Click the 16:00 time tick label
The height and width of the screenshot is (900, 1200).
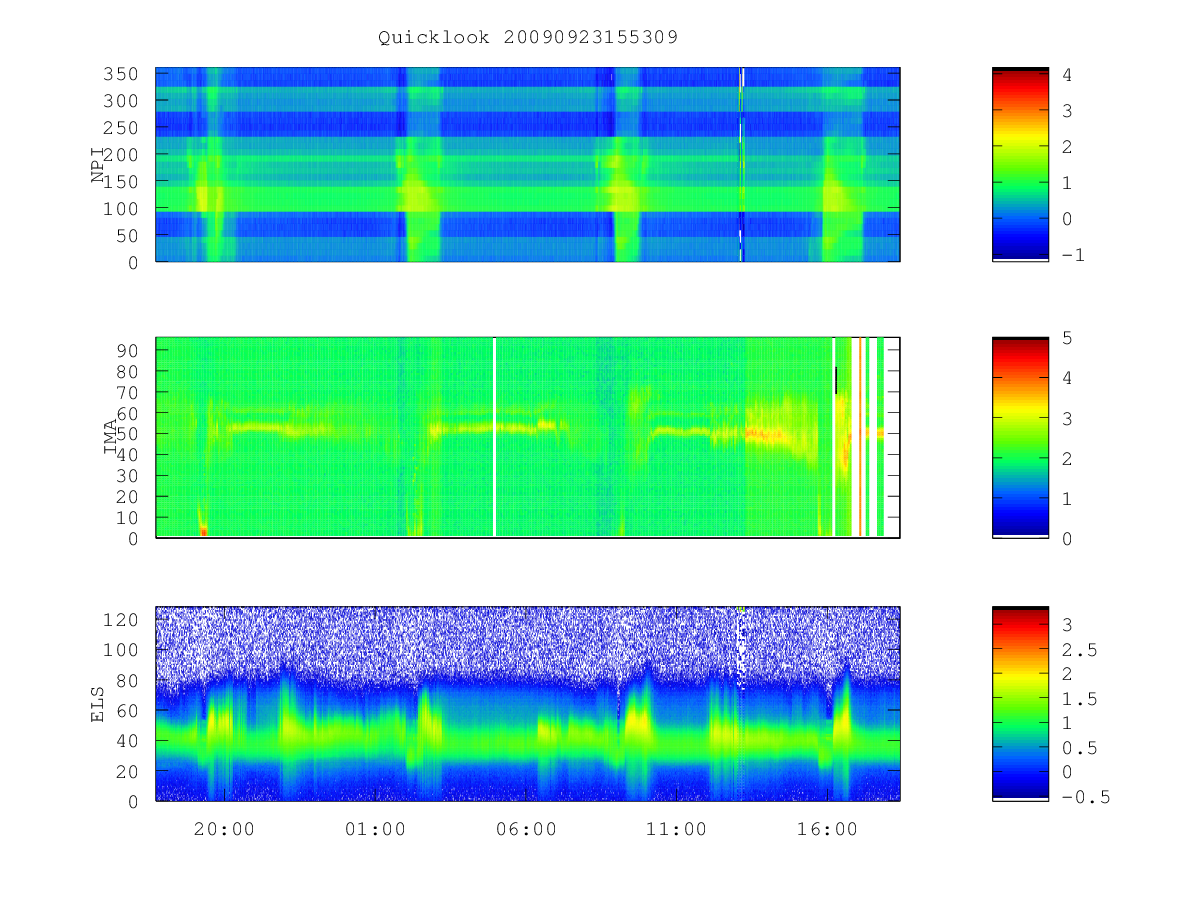pos(828,829)
